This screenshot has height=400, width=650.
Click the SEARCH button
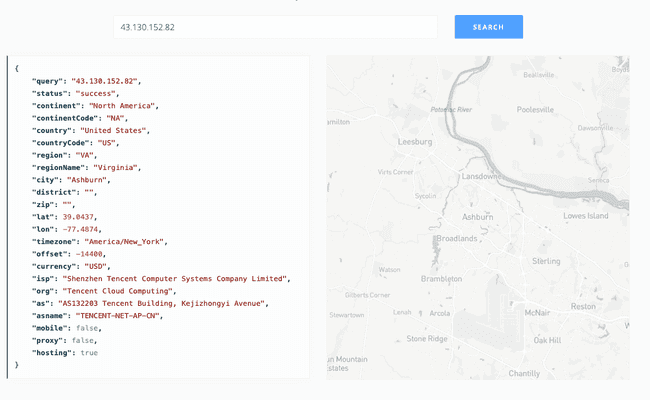point(488,27)
